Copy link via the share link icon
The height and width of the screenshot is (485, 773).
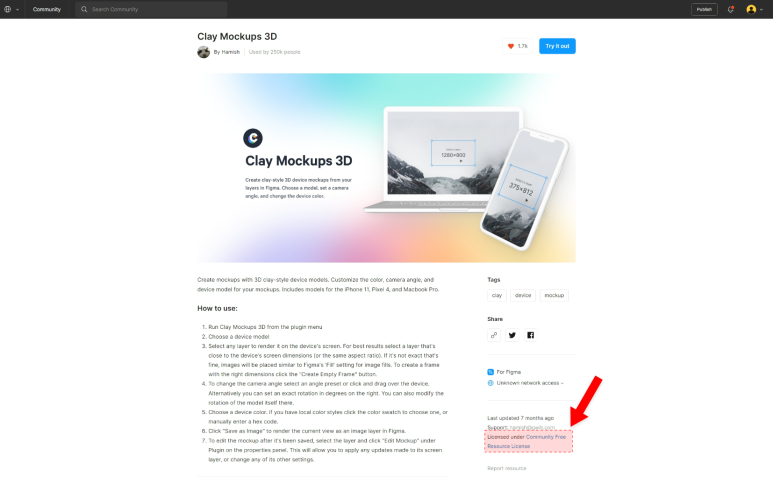494,335
